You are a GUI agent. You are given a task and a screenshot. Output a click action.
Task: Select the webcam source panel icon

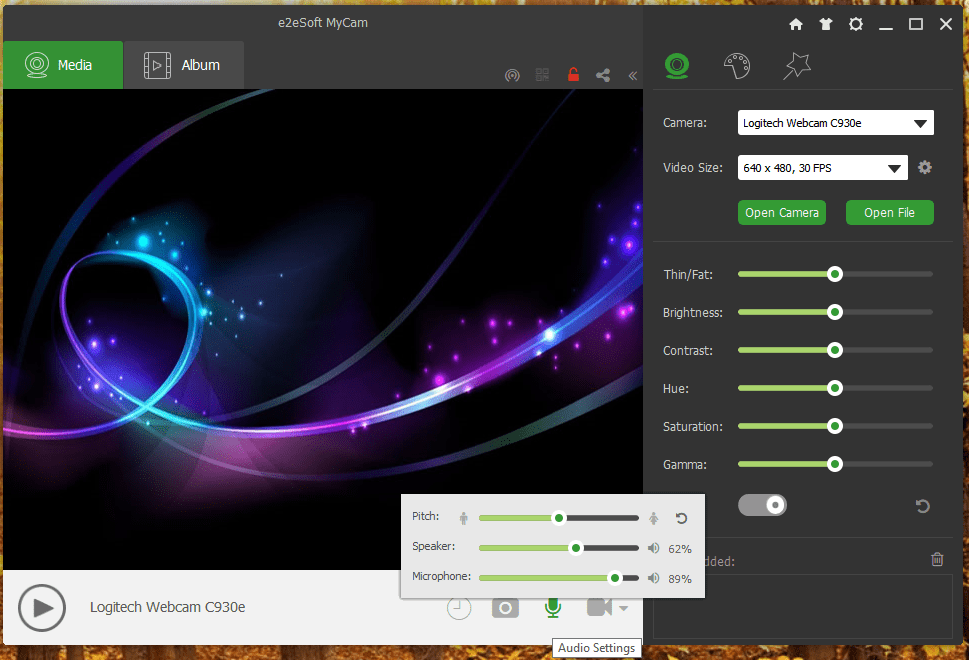[677, 66]
